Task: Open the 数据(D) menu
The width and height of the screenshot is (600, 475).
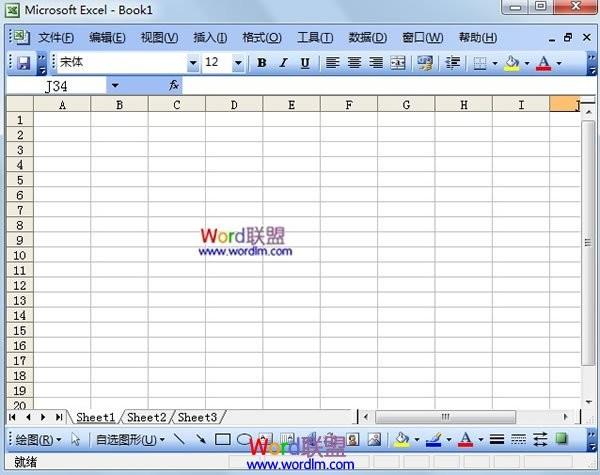Action: [x=368, y=38]
